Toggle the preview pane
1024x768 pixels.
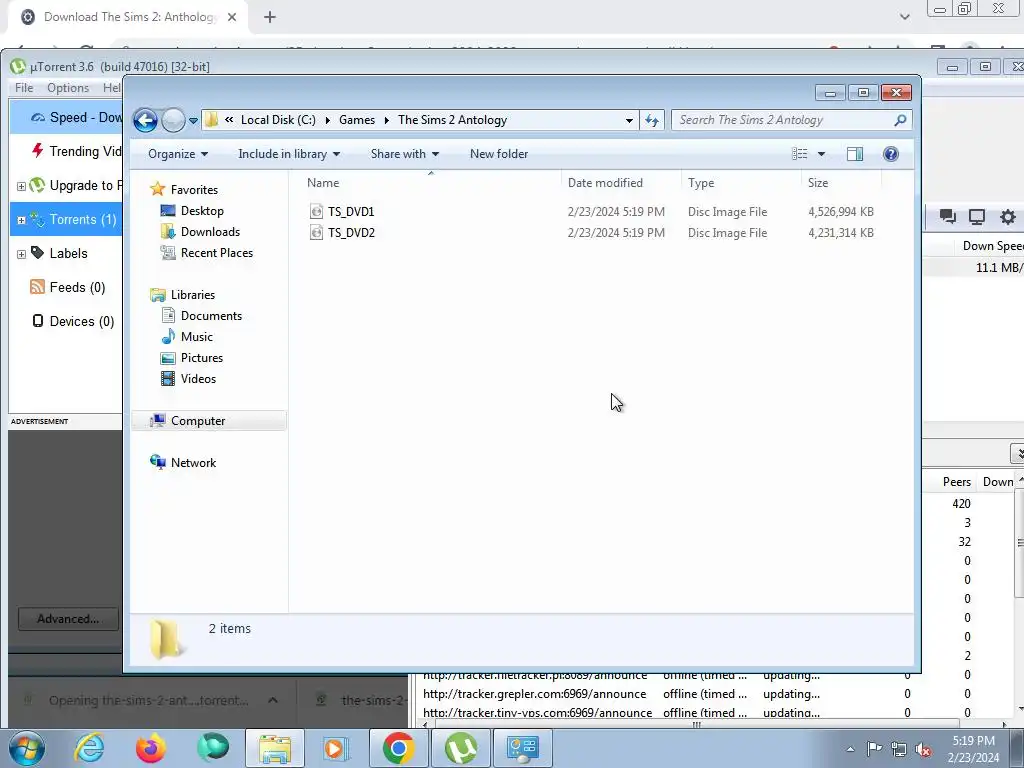[x=855, y=154]
